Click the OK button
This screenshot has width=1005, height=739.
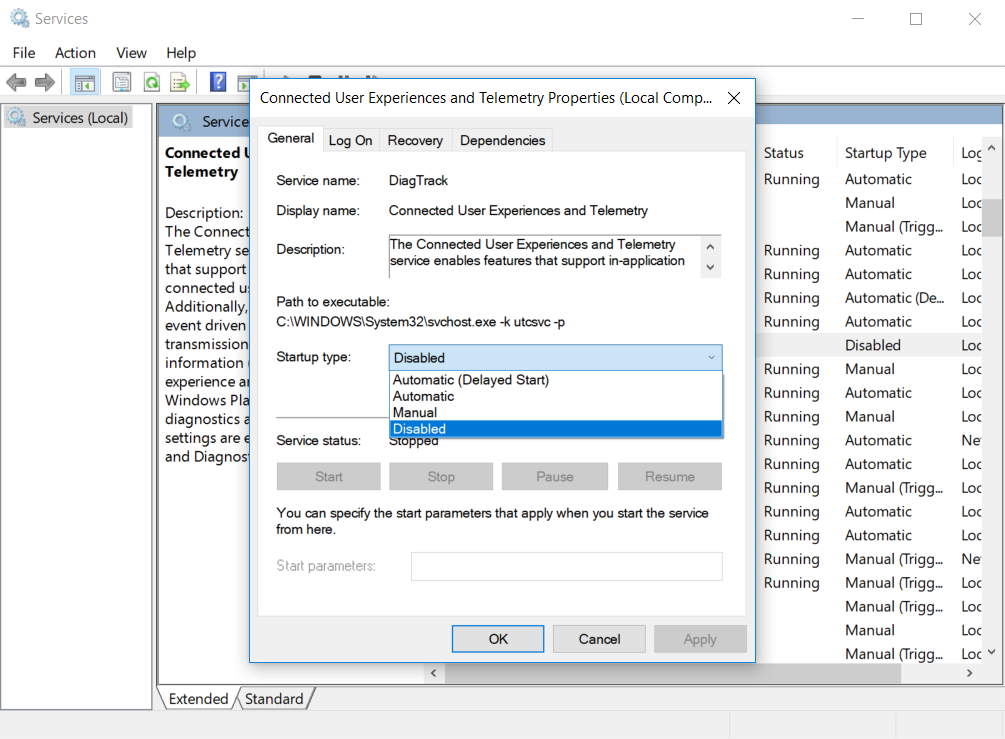coord(498,639)
